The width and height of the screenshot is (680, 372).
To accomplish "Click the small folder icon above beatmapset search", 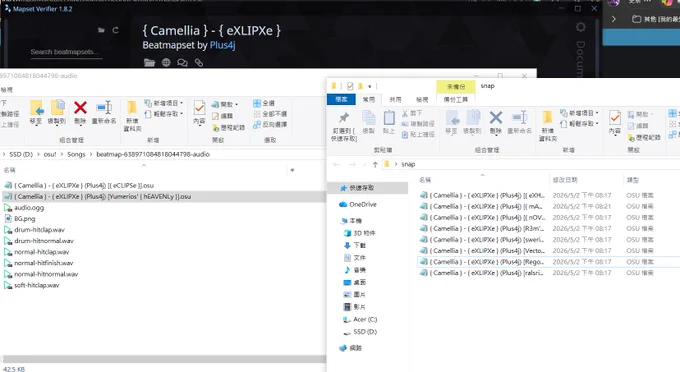I will point(101,30).
